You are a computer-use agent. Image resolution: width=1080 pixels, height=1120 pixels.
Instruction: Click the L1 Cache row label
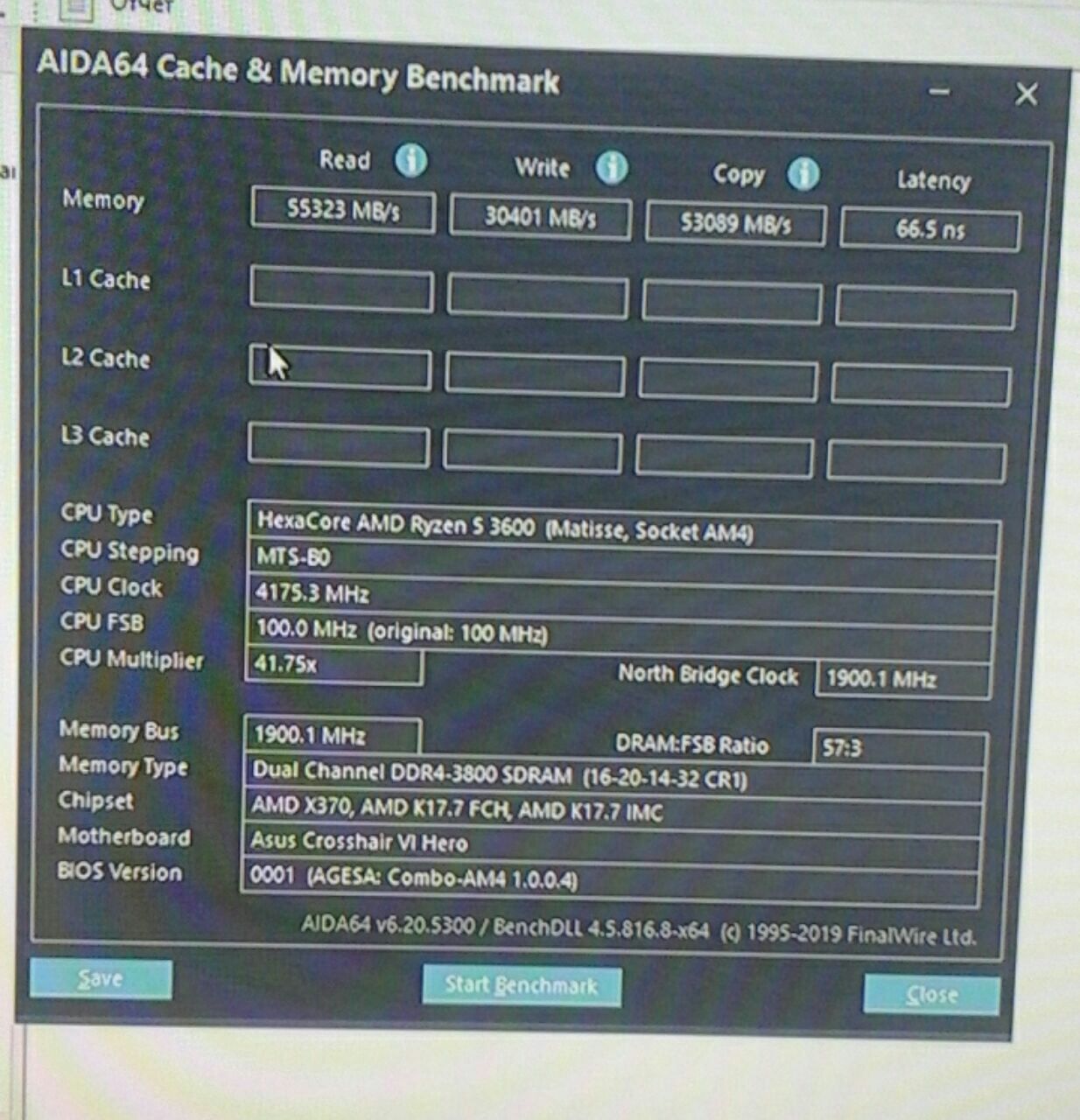point(105,279)
